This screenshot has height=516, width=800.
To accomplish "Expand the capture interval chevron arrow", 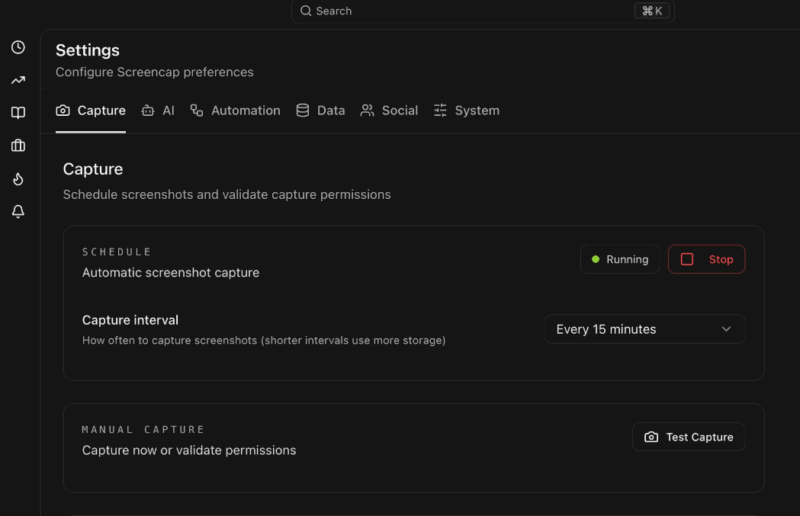I will [727, 329].
